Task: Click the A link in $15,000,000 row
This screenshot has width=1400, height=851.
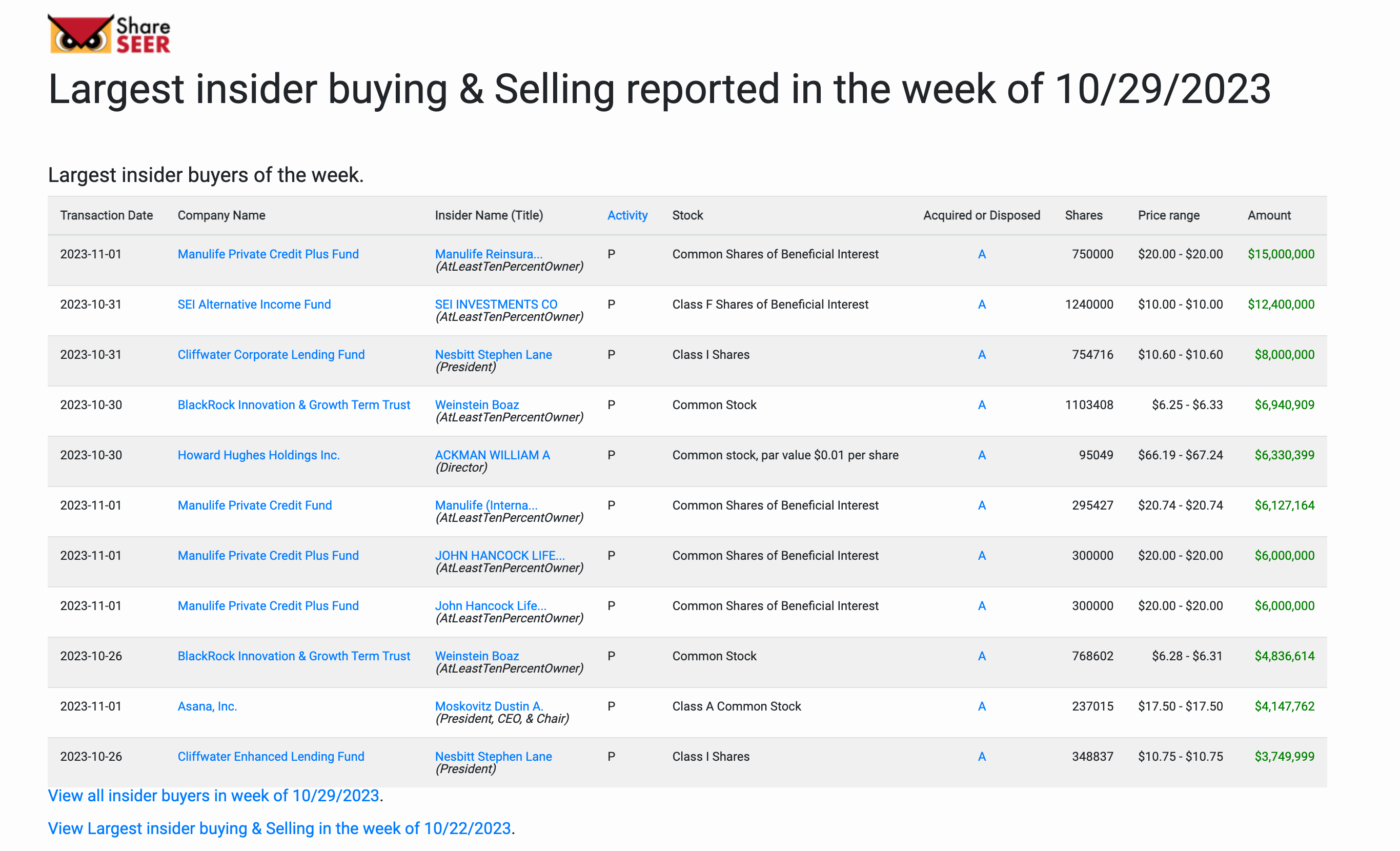Action: [981, 254]
